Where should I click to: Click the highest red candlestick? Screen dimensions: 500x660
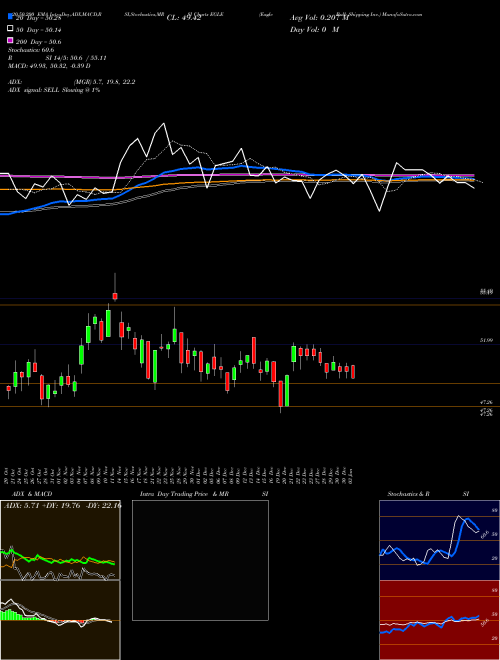tap(115, 296)
